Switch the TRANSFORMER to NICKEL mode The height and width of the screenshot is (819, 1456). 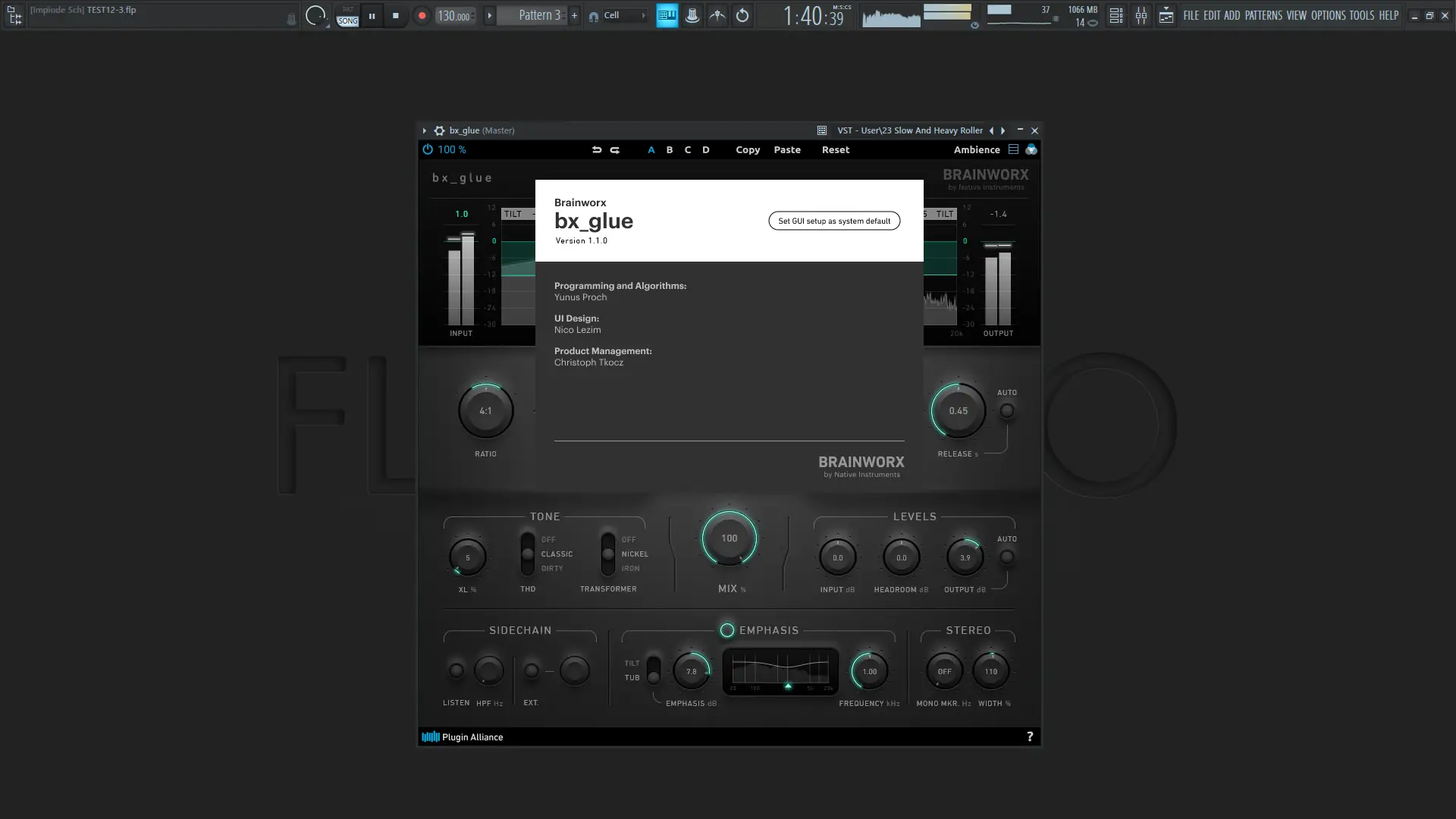(x=609, y=554)
